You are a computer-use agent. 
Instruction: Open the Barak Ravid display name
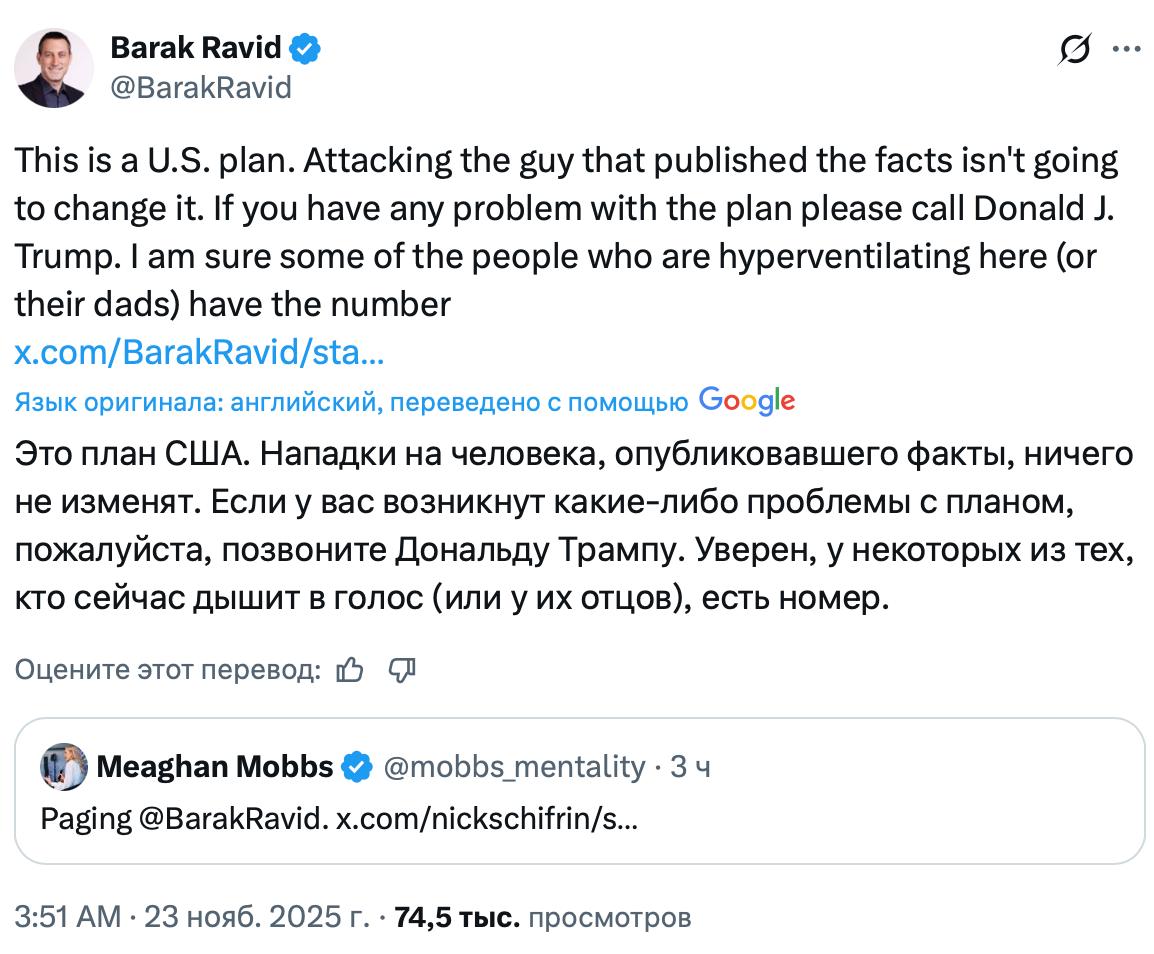click(196, 47)
